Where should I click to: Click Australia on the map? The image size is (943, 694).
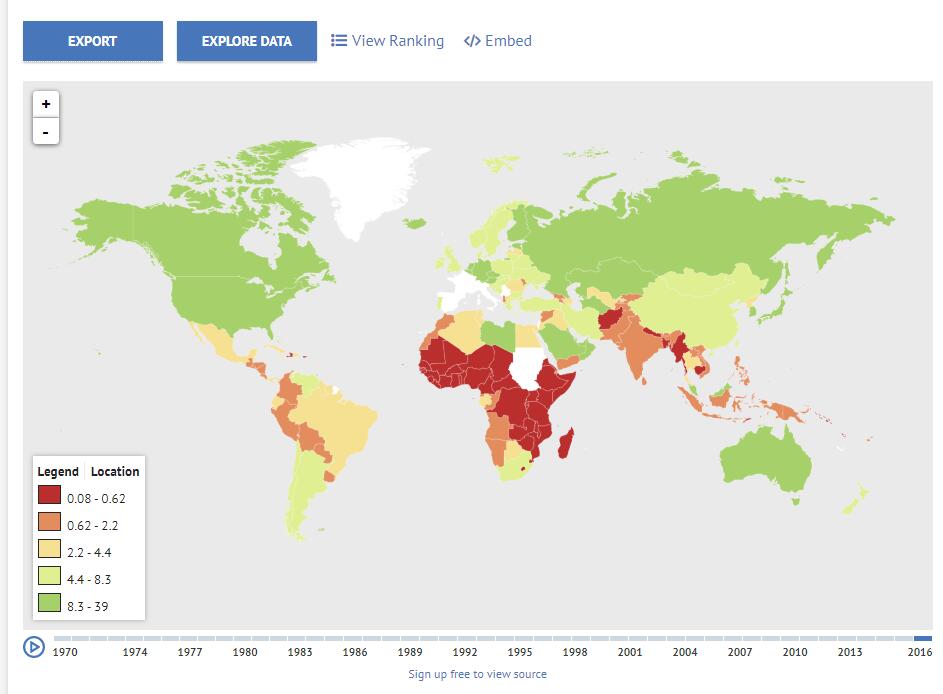[x=764, y=460]
